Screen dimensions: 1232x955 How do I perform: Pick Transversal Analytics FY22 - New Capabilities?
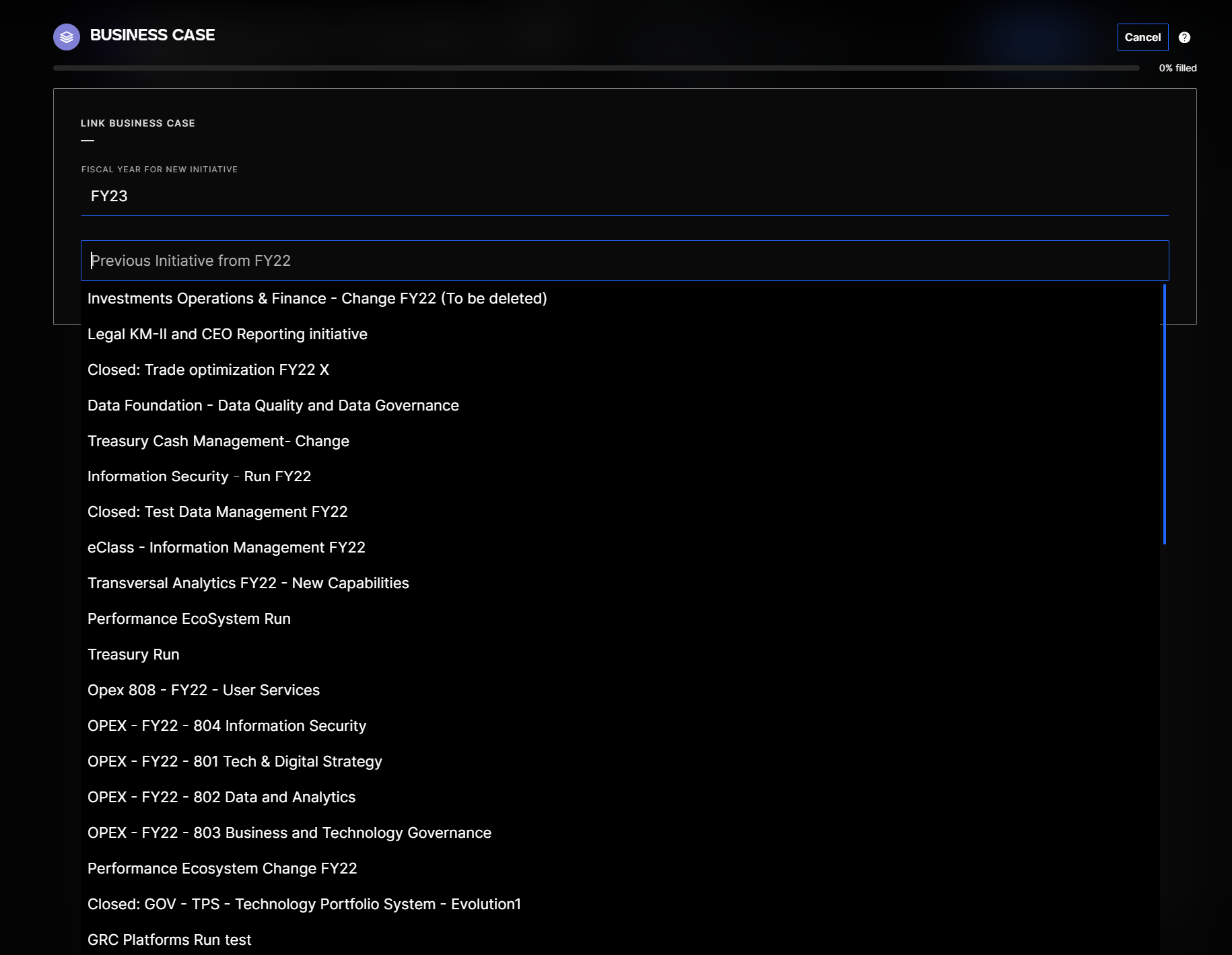[248, 583]
